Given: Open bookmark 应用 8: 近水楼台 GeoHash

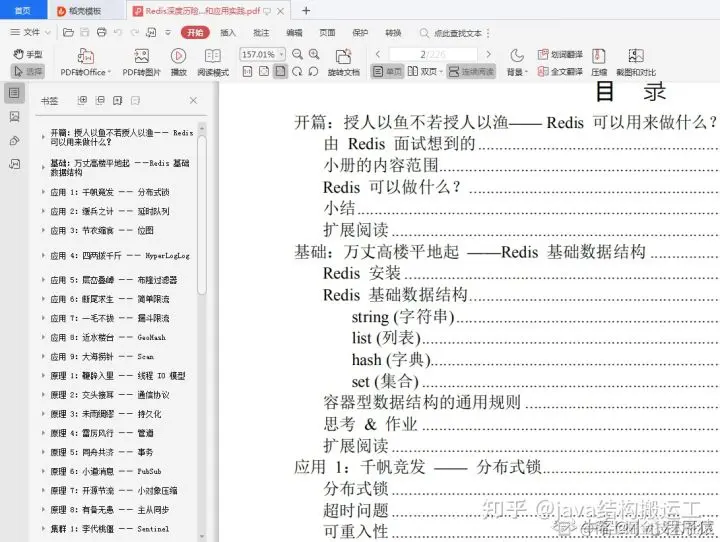Looking at the screenshot, I should click(108, 338).
